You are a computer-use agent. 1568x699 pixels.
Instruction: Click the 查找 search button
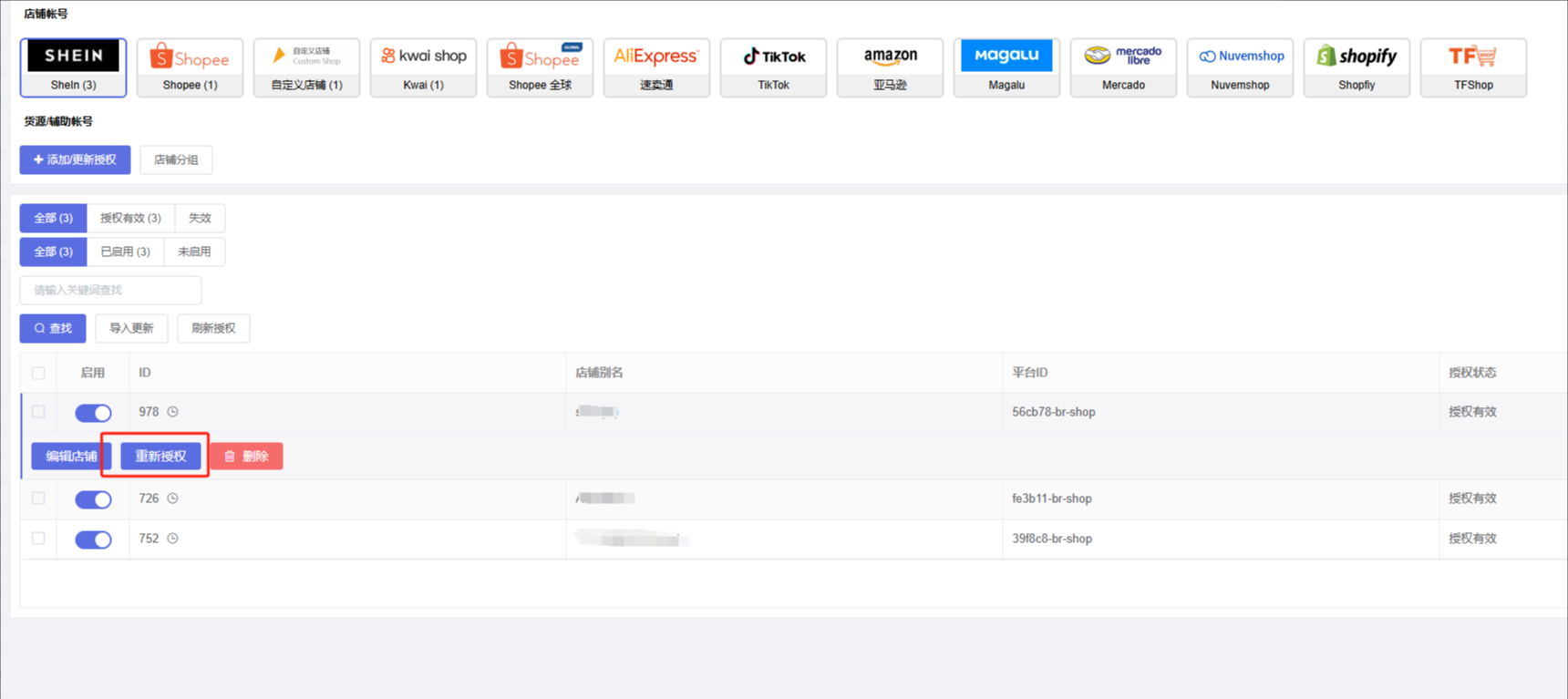pos(53,328)
